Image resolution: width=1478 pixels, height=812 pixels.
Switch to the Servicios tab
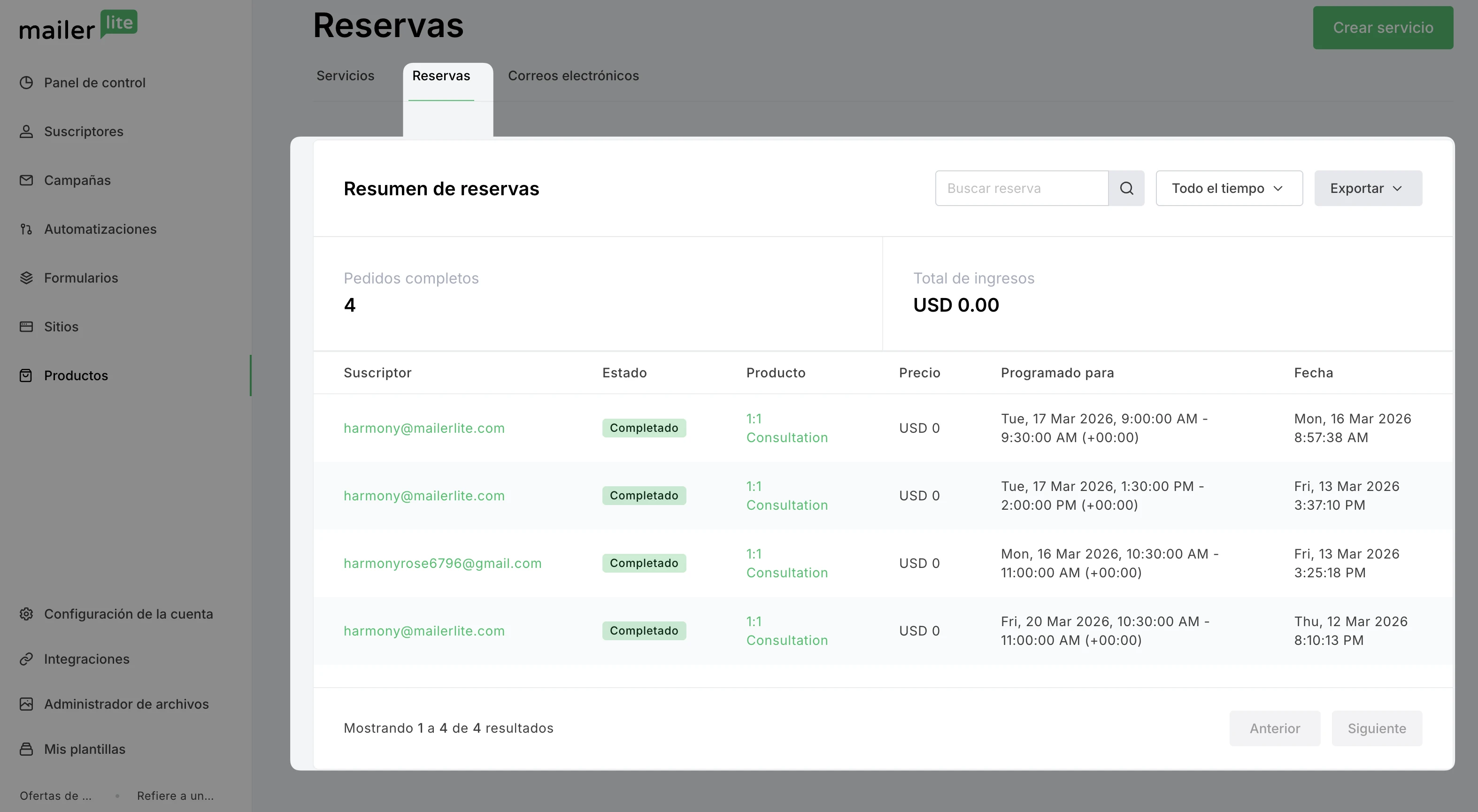[x=345, y=76]
